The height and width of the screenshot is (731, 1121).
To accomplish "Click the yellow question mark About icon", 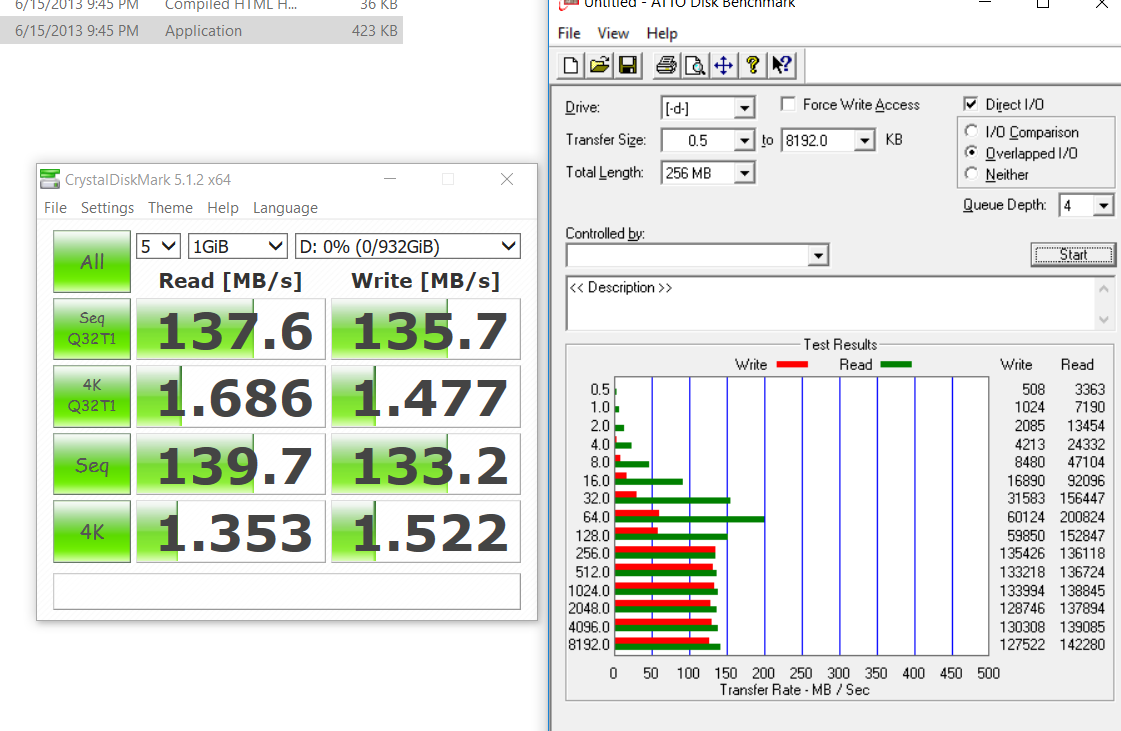I will click(x=752, y=66).
